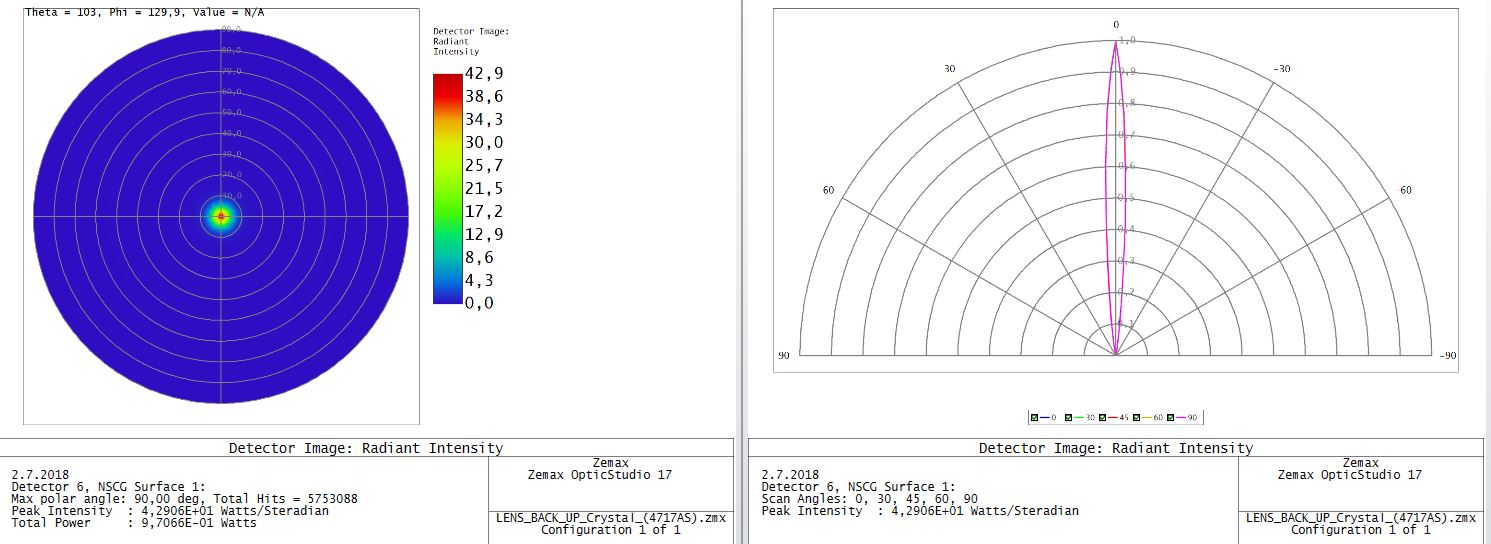Click the -30 angular axis label
This screenshot has width=1491, height=544.
(x=1281, y=69)
